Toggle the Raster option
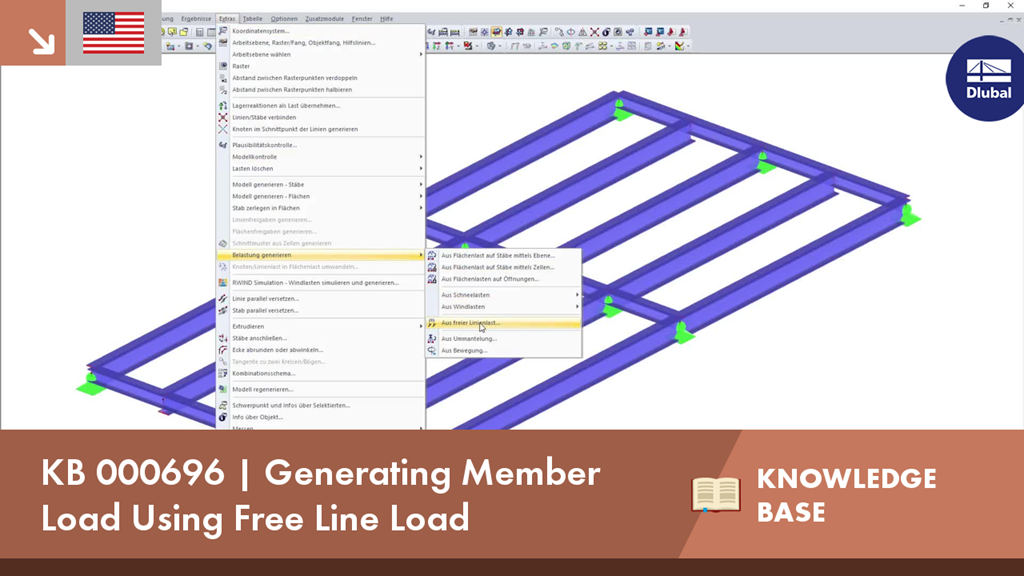 click(x=320, y=66)
